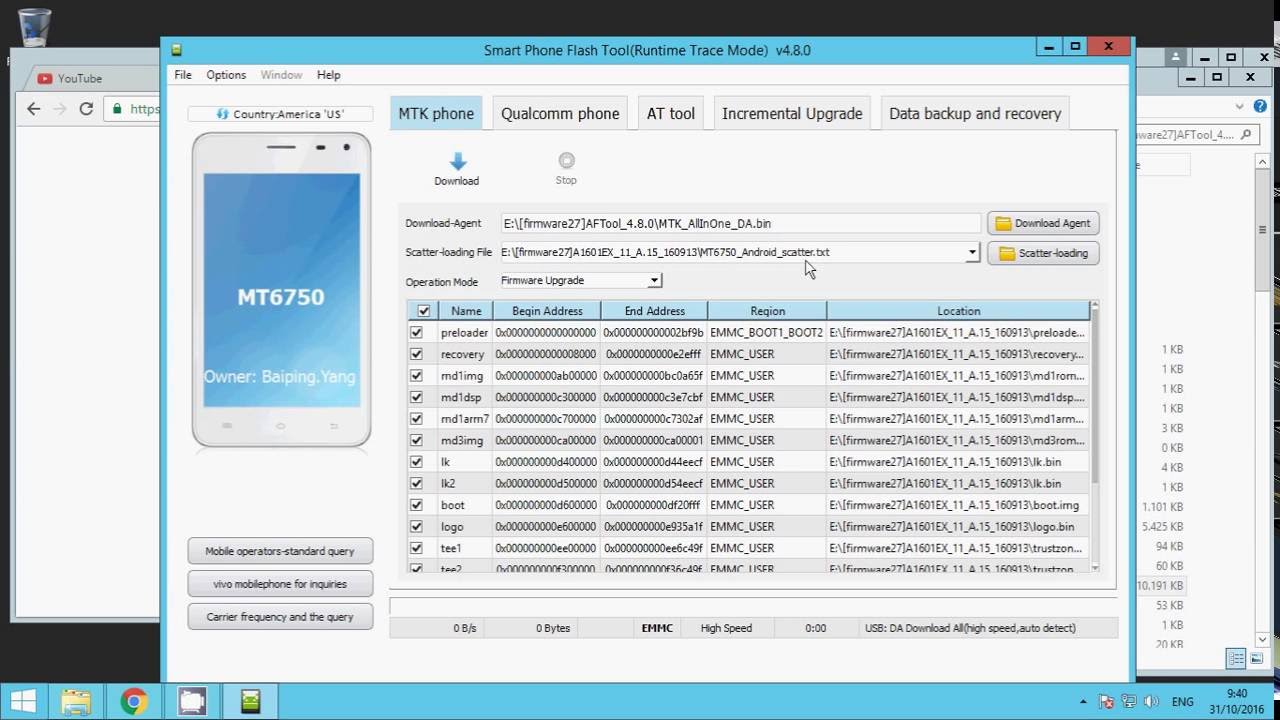Click the security flag icon in tray
Viewport: 1280px width, 720px height.
point(1107,702)
